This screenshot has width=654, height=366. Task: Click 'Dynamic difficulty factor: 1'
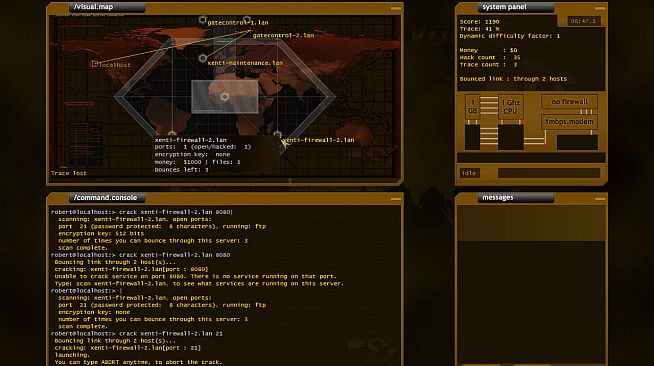coord(510,36)
